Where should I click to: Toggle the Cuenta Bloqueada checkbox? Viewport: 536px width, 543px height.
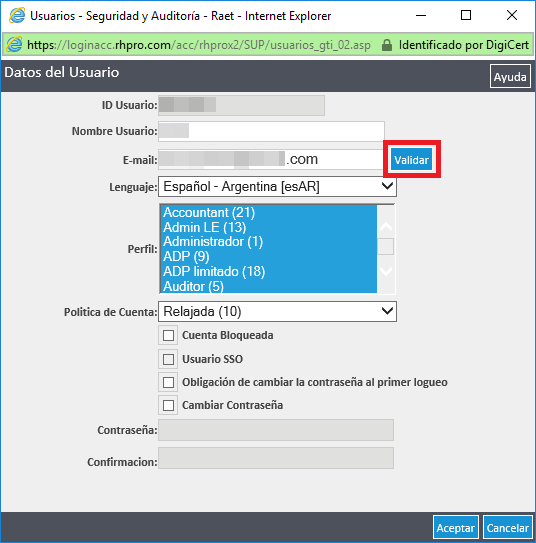pyautogui.click(x=168, y=335)
